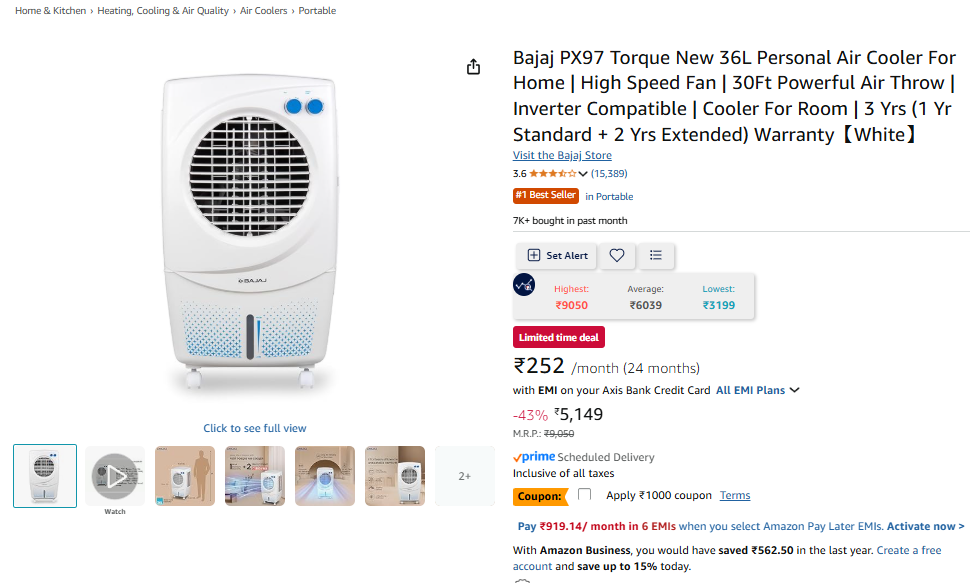Open the list icon next to heart
Screen dimensions: 980x583
click(656, 256)
